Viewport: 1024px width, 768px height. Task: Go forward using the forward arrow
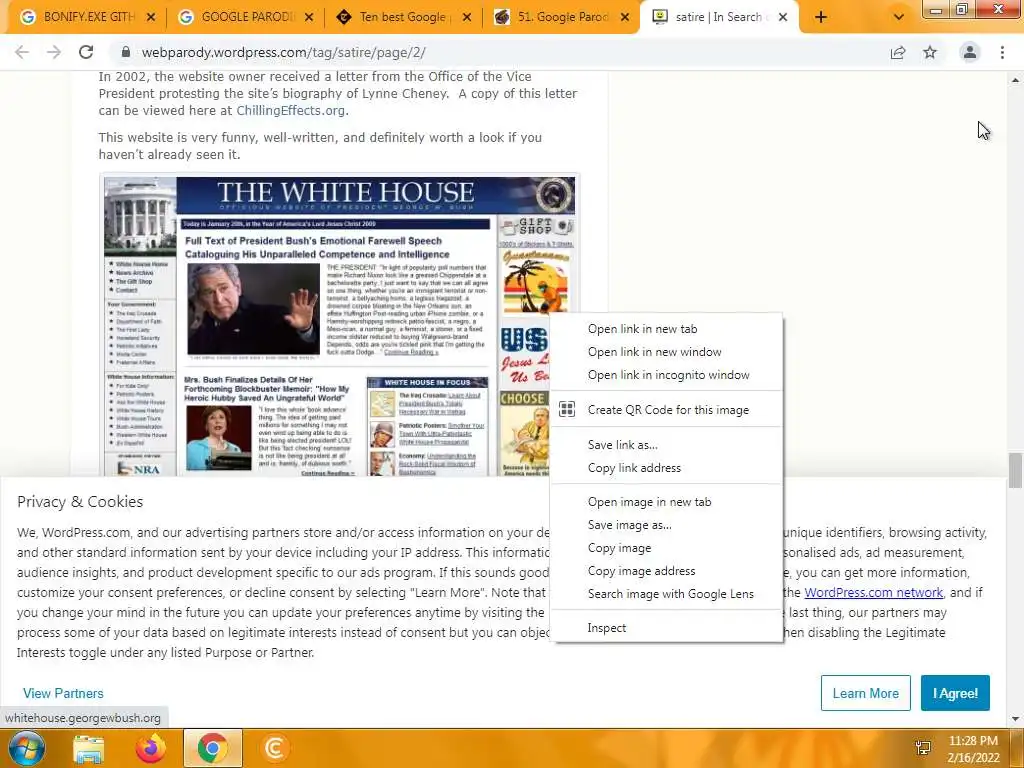pyautogui.click(x=54, y=52)
